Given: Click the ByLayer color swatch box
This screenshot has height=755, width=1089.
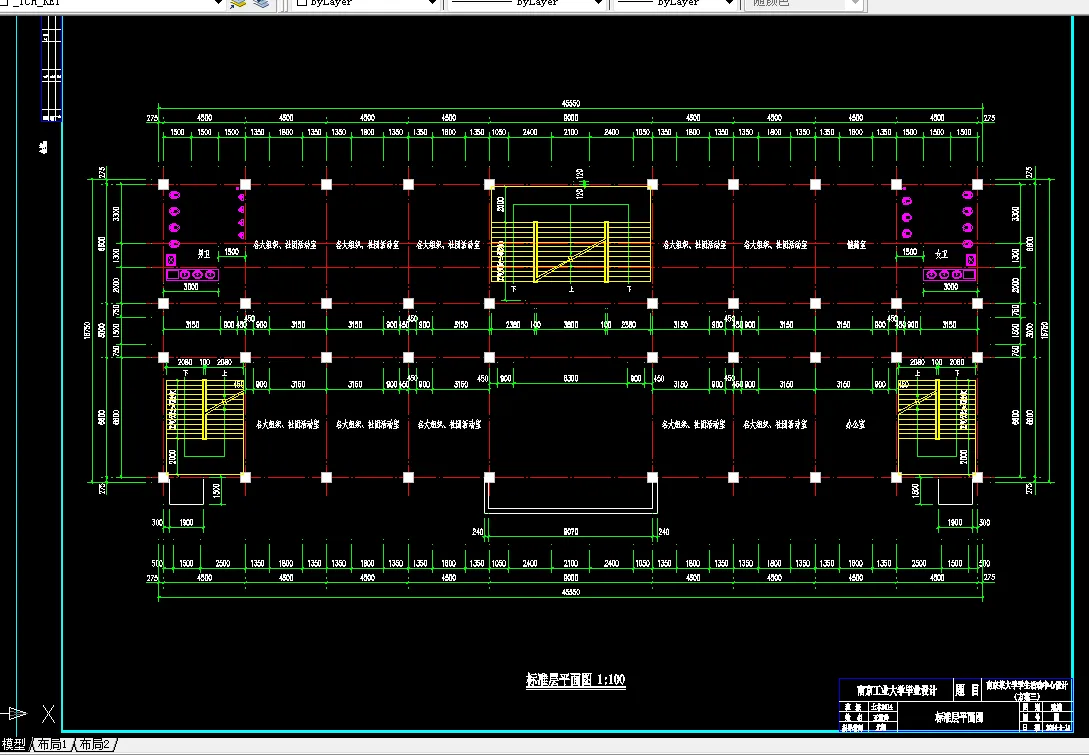Looking at the screenshot, I should 301,3.
